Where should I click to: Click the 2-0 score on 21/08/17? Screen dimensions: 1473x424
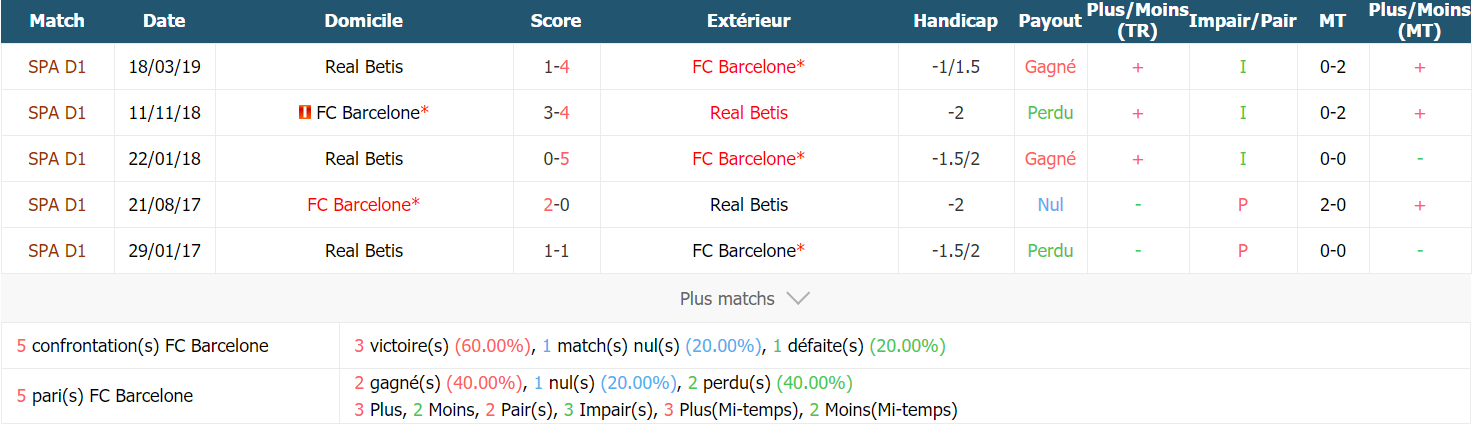pyautogui.click(x=557, y=205)
